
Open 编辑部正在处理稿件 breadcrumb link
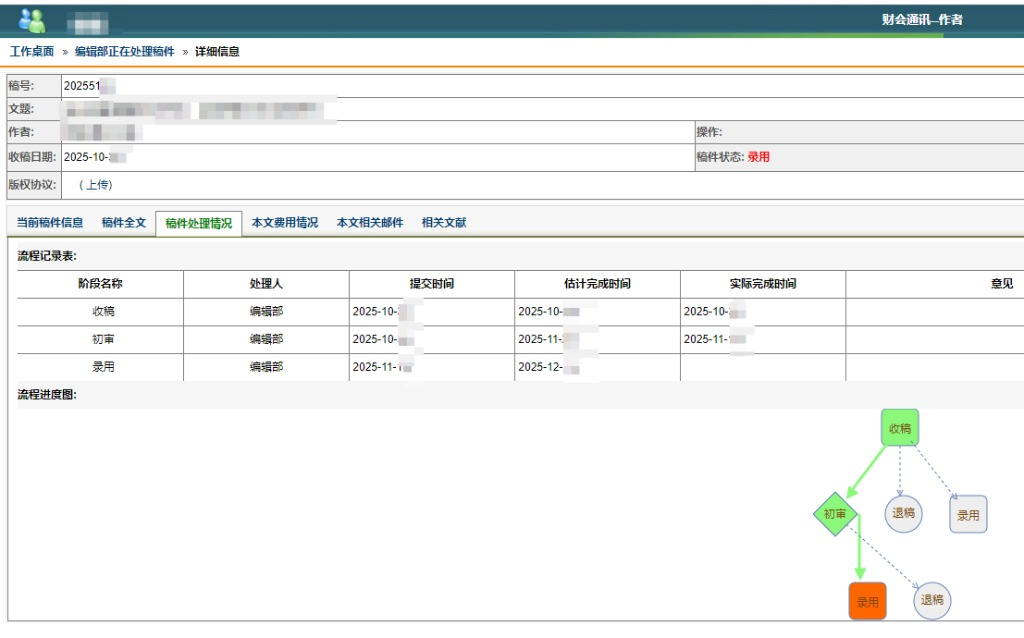click(124, 51)
